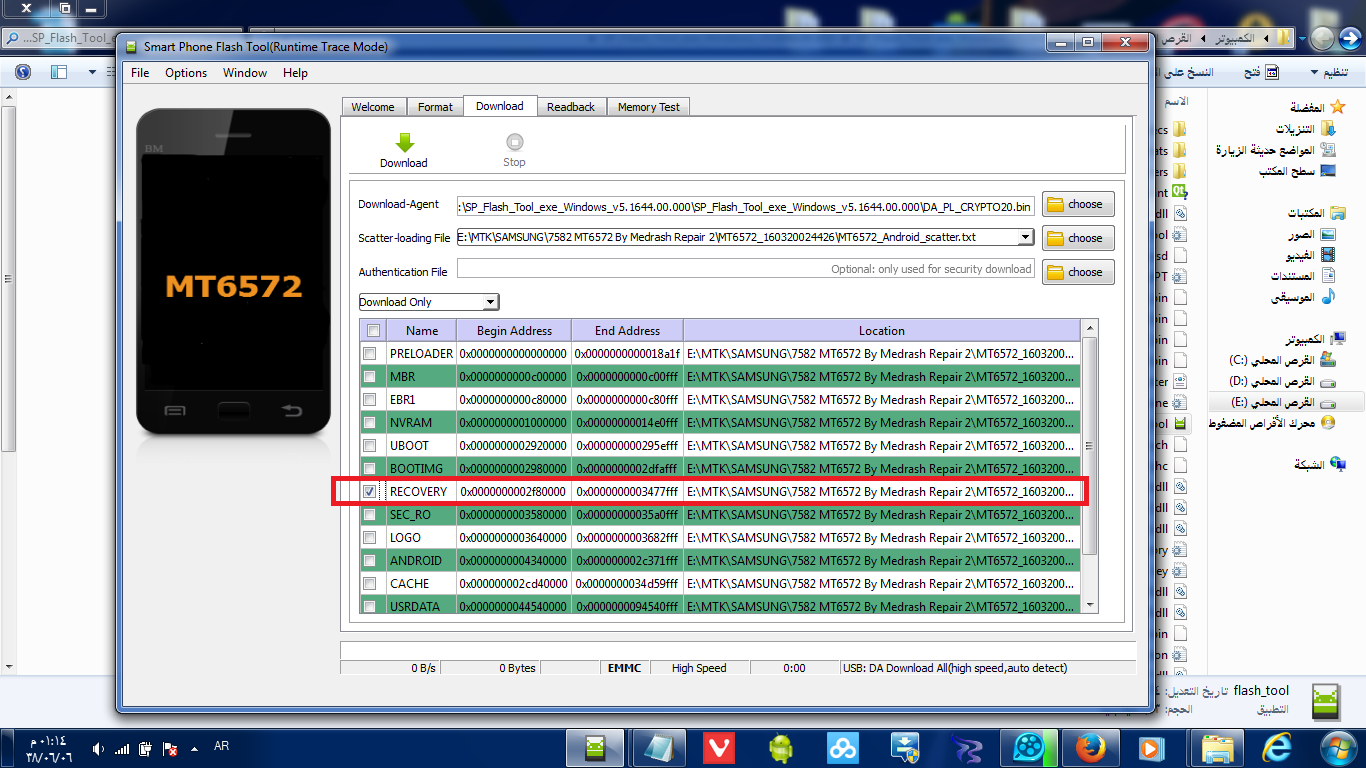
Task: Click the Download-Agent path field
Action: [x=746, y=206]
